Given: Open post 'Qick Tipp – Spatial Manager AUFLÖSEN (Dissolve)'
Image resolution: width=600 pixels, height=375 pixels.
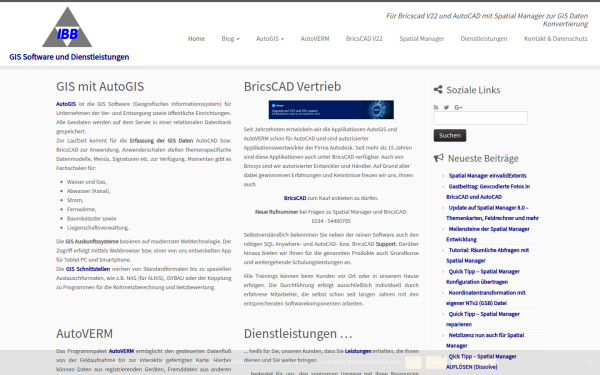Looking at the screenshot, I should point(481,362).
